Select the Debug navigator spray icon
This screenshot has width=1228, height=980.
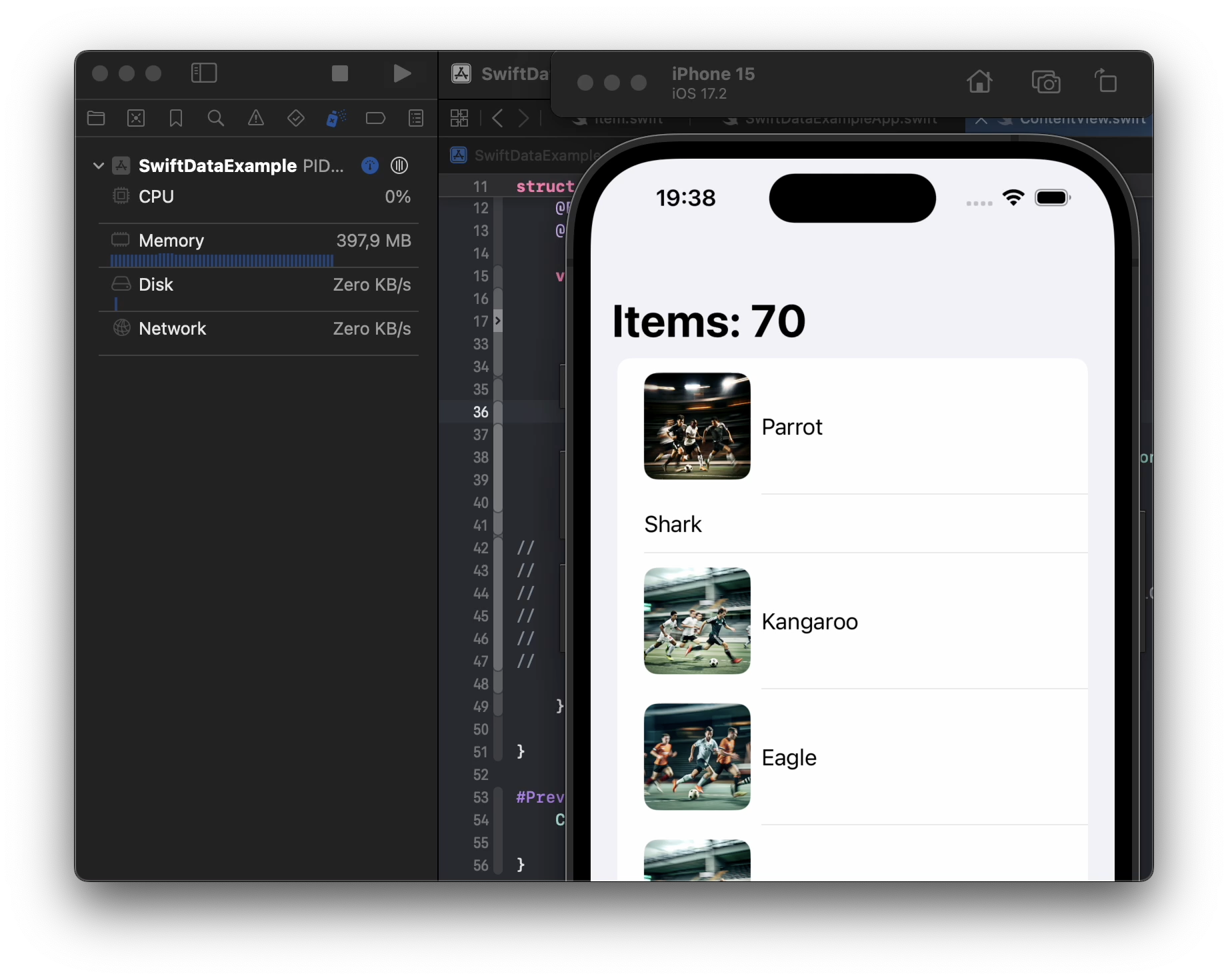[x=336, y=119]
